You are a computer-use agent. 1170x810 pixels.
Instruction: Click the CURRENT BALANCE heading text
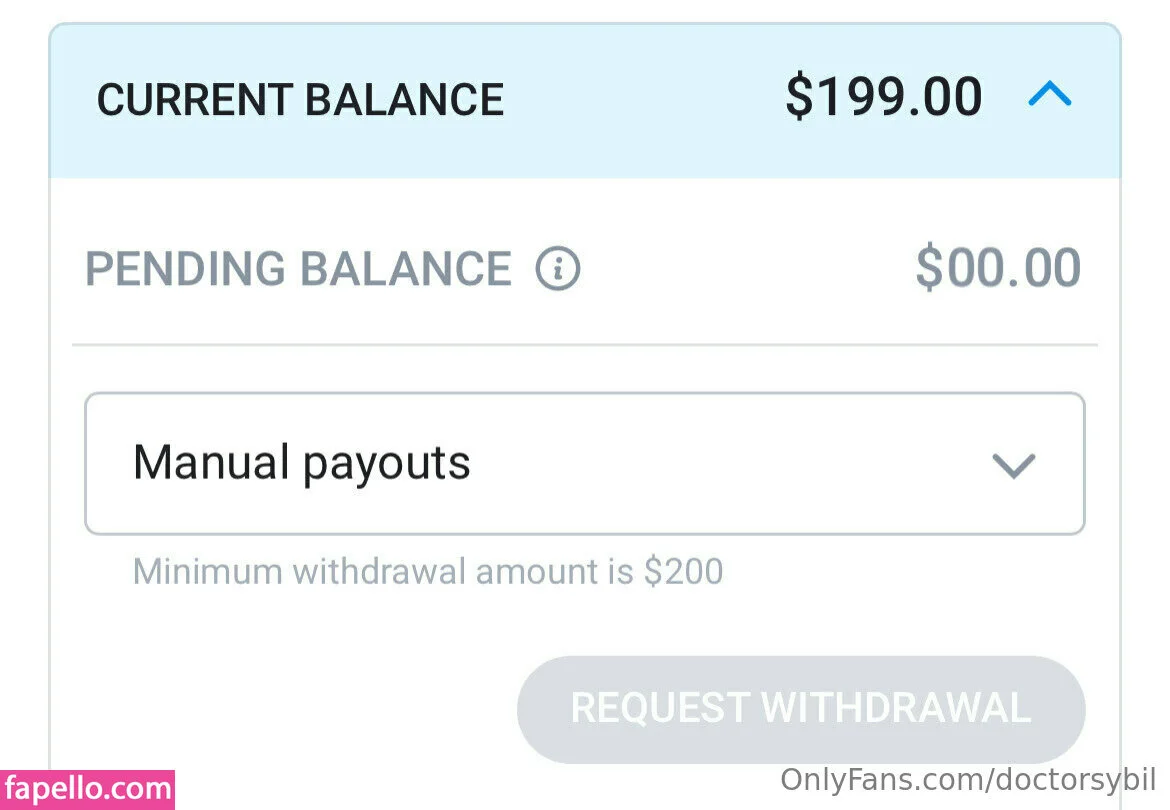300,100
